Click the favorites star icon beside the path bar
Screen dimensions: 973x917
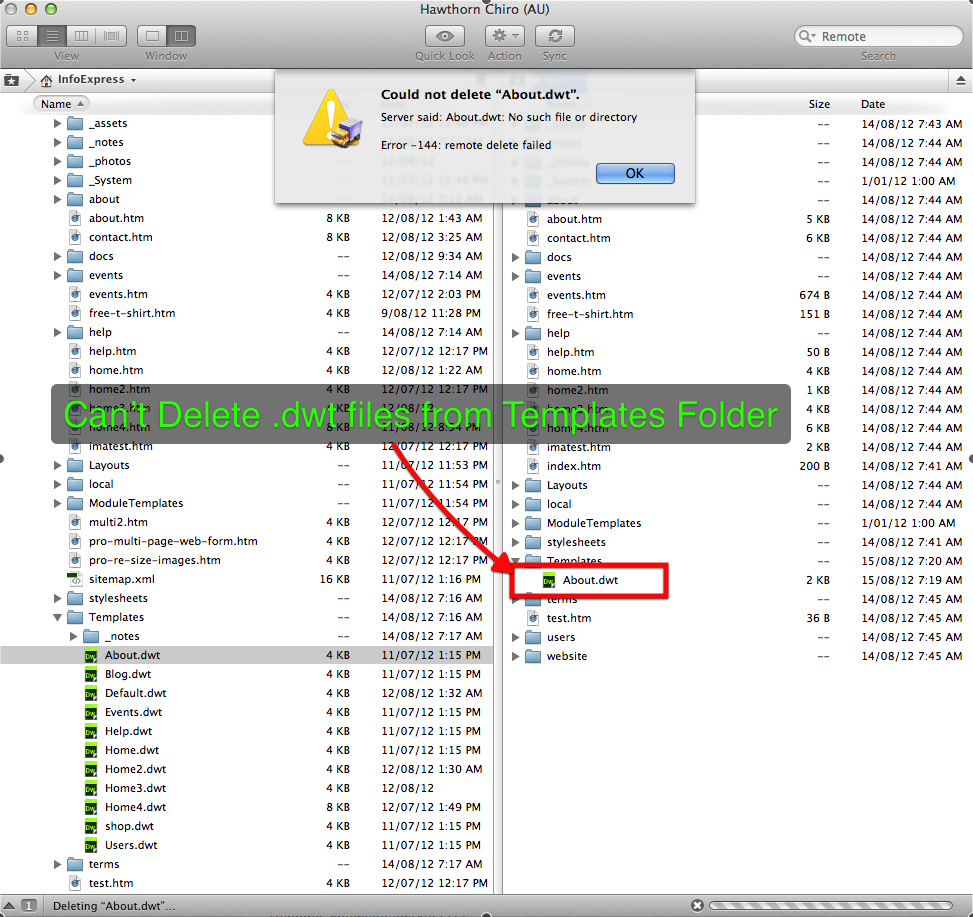11,79
